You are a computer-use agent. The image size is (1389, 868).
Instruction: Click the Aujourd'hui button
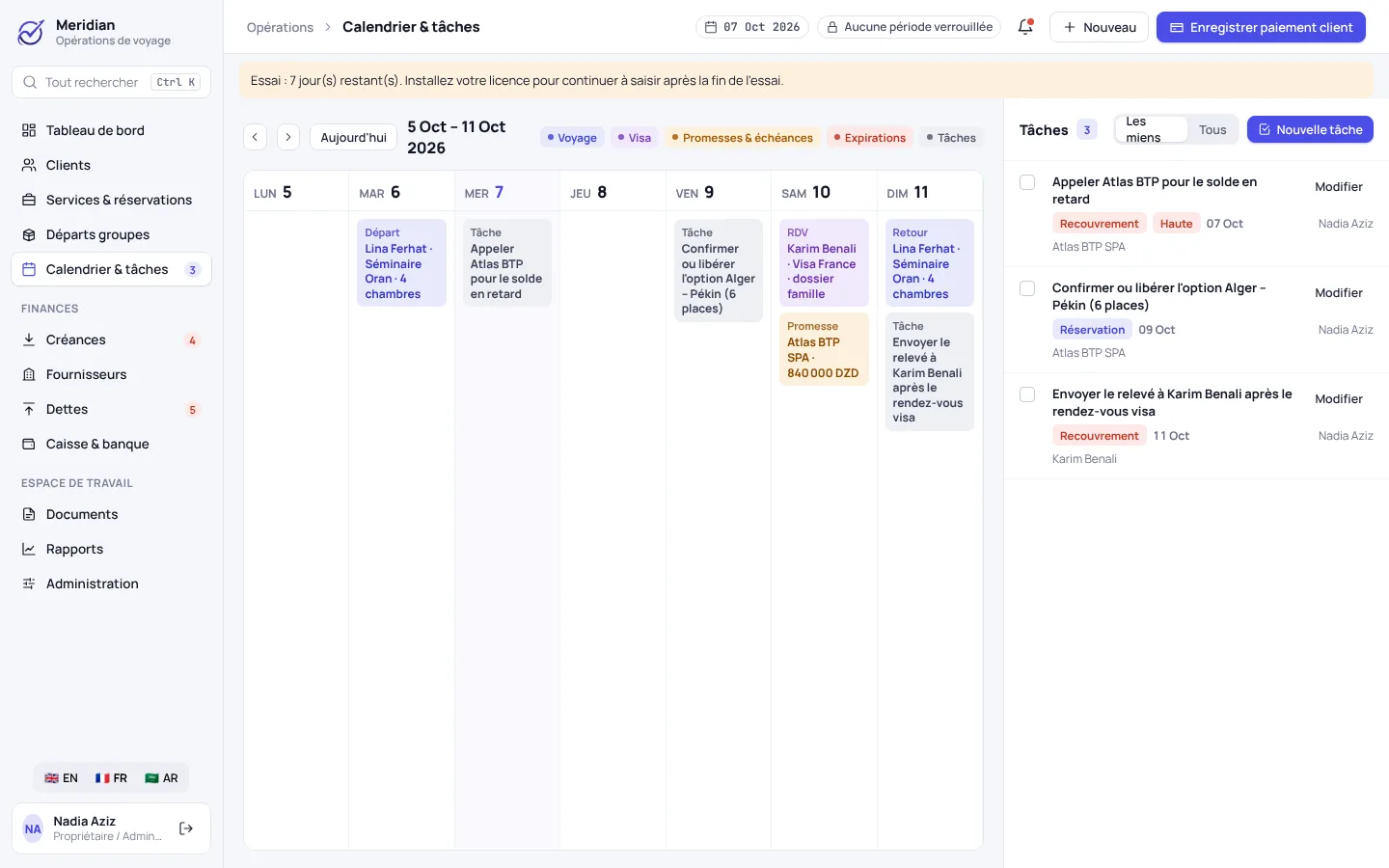353,137
